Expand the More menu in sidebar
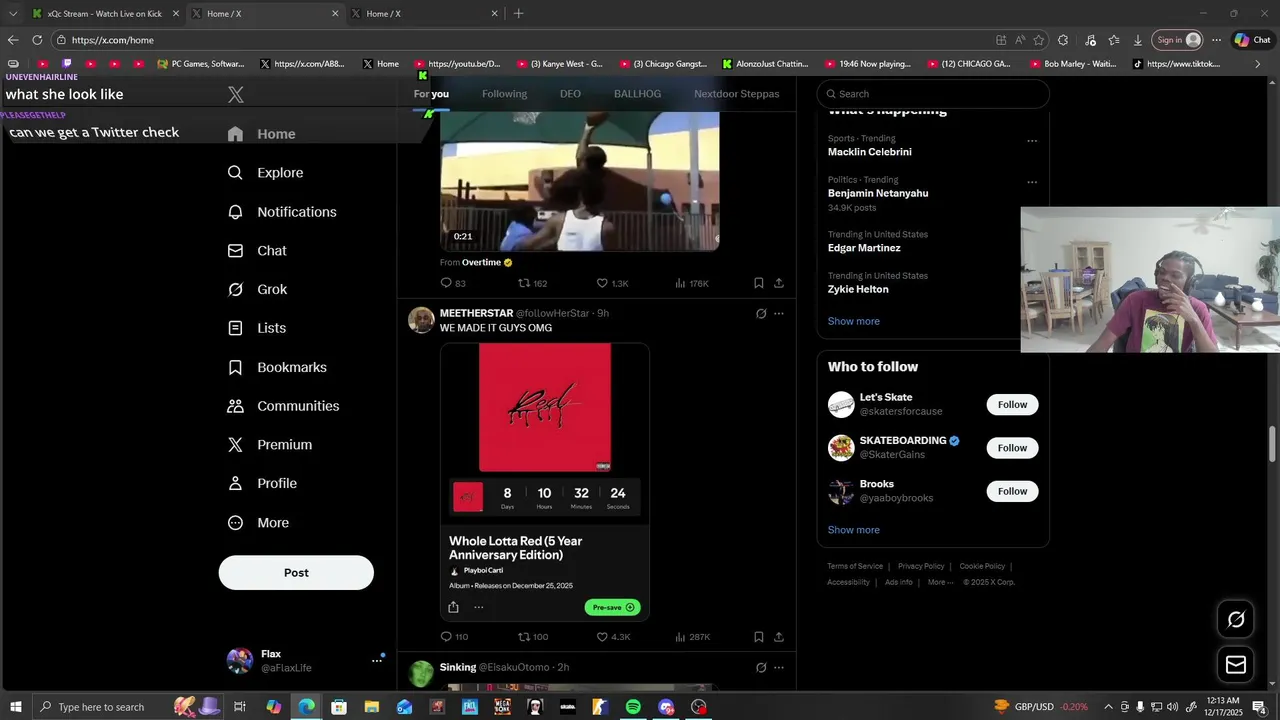The width and height of the screenshot is (1280, 720). tap(258, 523)
